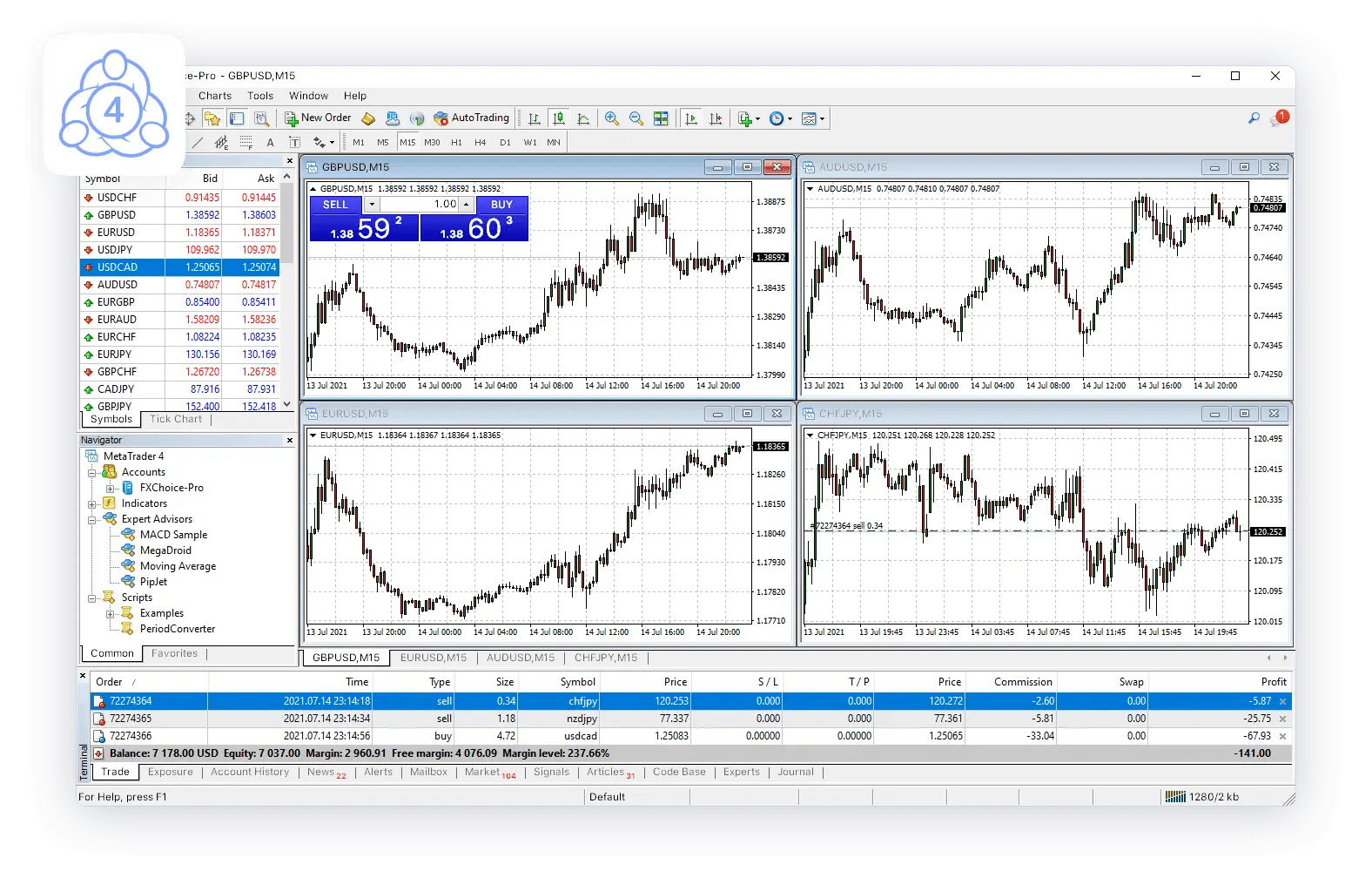
Task: Select the M1 timeframe
Action: (x=359, y=142)
